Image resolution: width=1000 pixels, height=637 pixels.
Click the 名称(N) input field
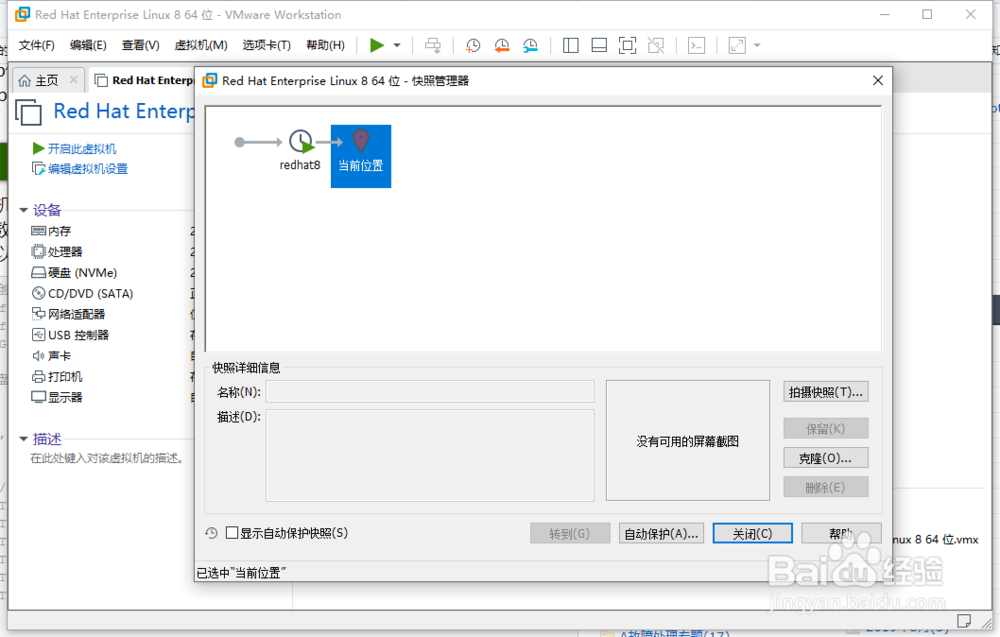[430, 392]
